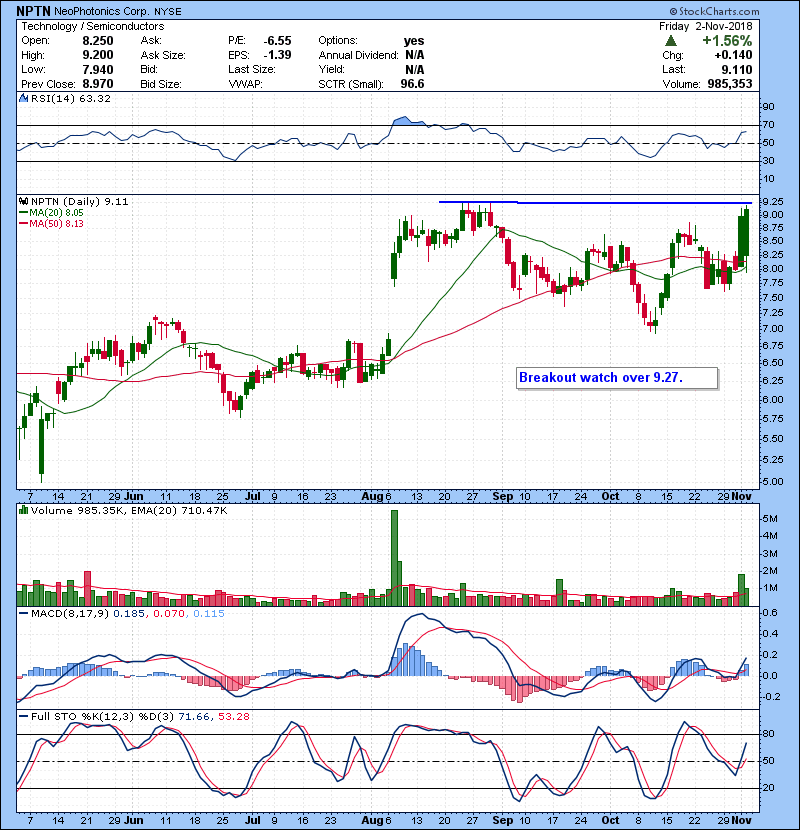The width and height of the screenshot is (800, 830).
Task: Click the EPS value -1.39
Action: coord(277,55)
